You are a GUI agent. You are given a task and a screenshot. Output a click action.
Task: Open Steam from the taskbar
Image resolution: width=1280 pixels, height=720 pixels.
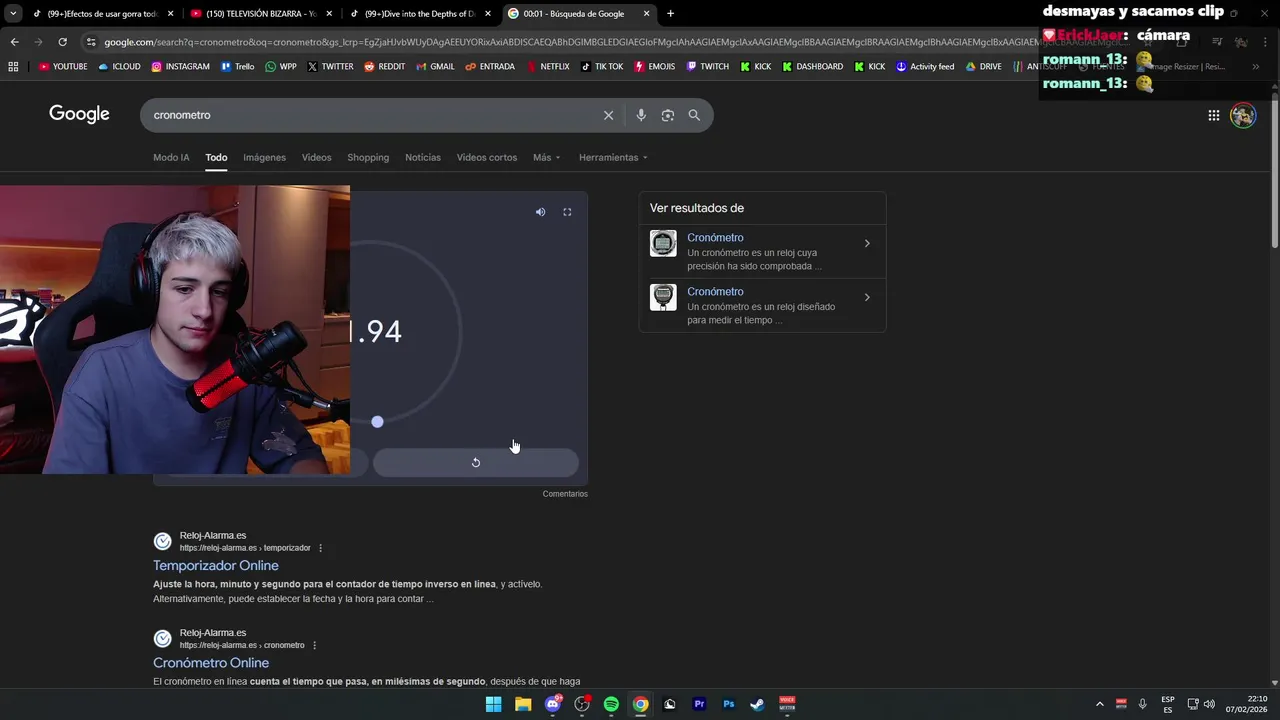(x=758, y=704)
